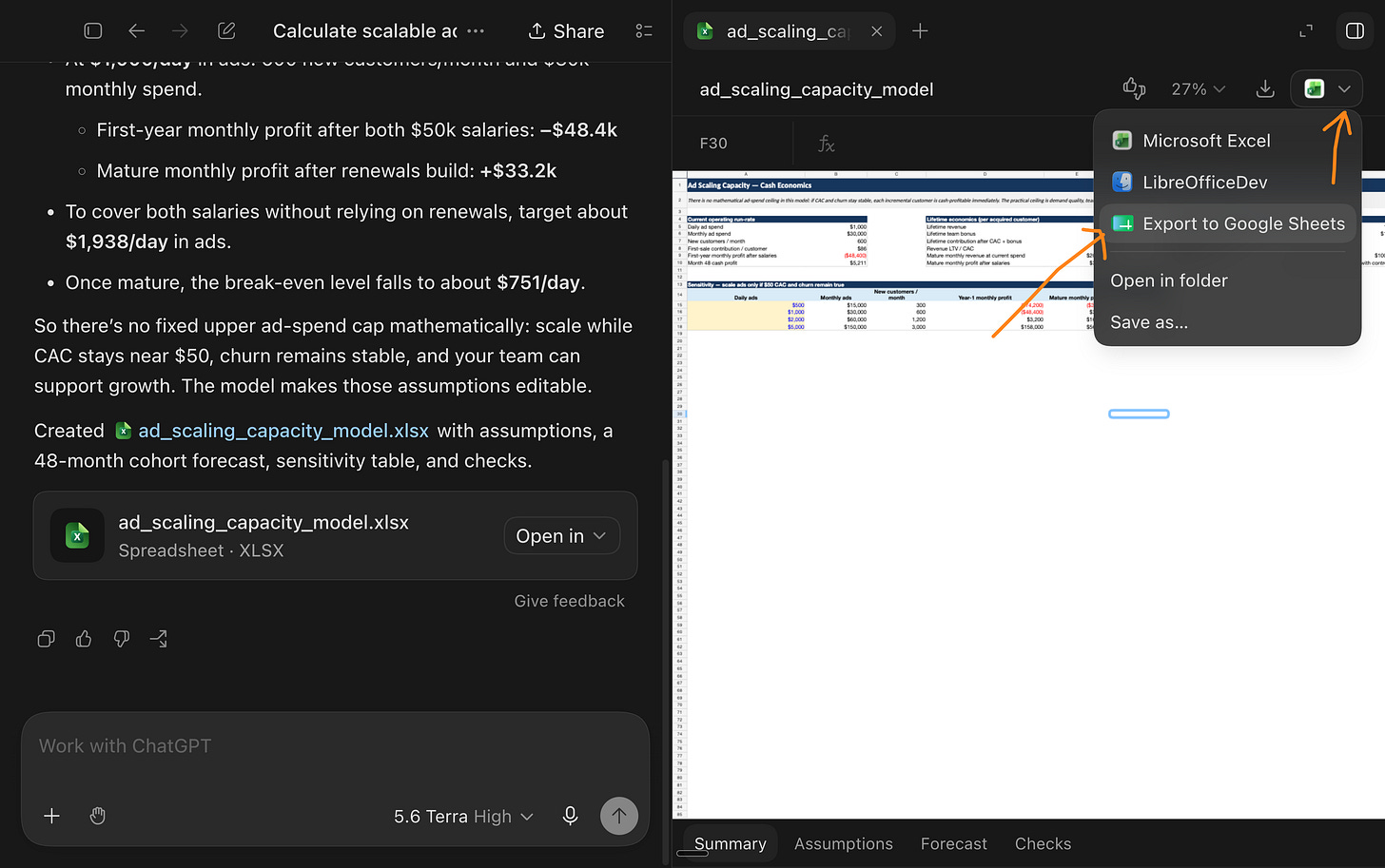The width and height of the screenshot is (1385, 868).
Task: Start voice dictation with microphone icon
Action: pos(570,816)
